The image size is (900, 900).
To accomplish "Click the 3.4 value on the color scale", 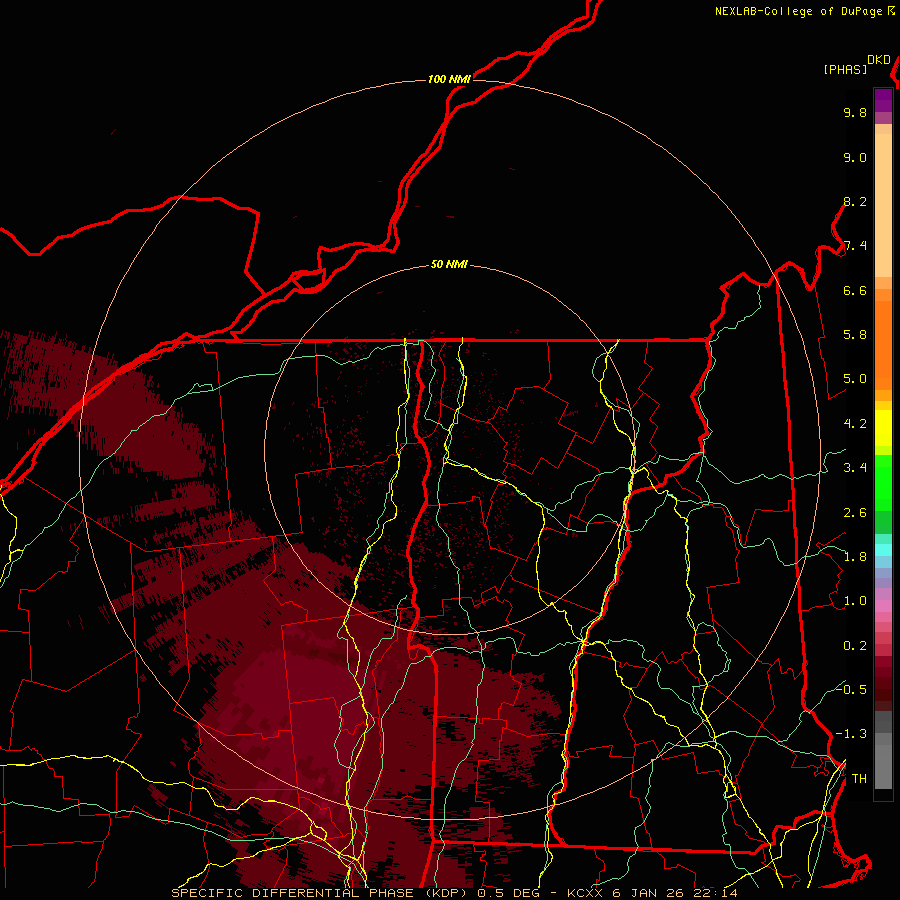I will pos(855,468).
